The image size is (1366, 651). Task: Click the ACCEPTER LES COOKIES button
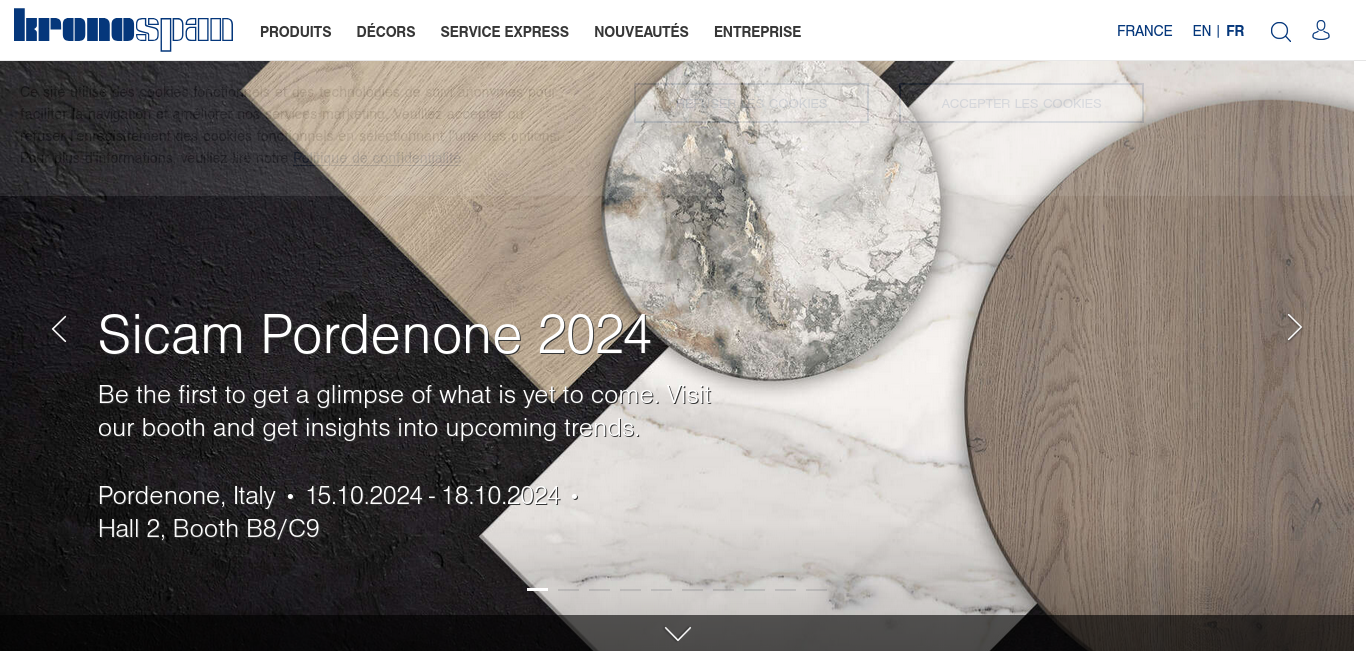[1021, 103]
